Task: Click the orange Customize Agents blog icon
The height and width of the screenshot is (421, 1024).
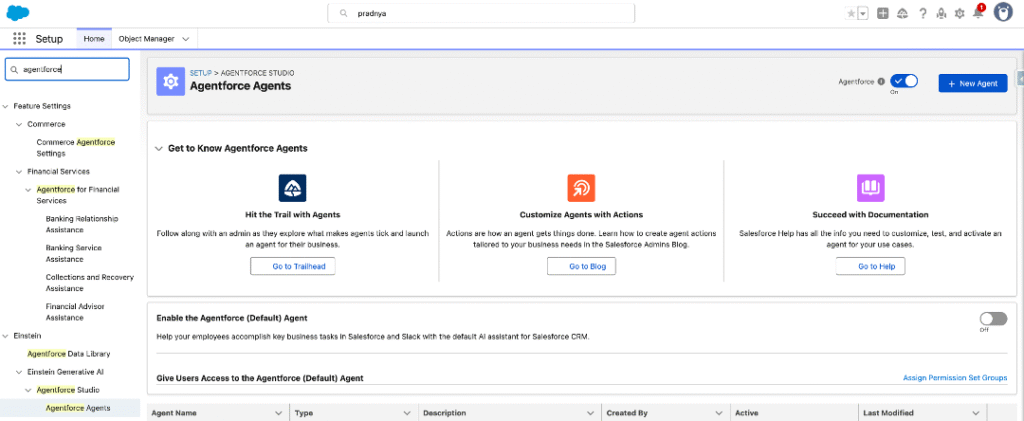Action: (581, 188)
